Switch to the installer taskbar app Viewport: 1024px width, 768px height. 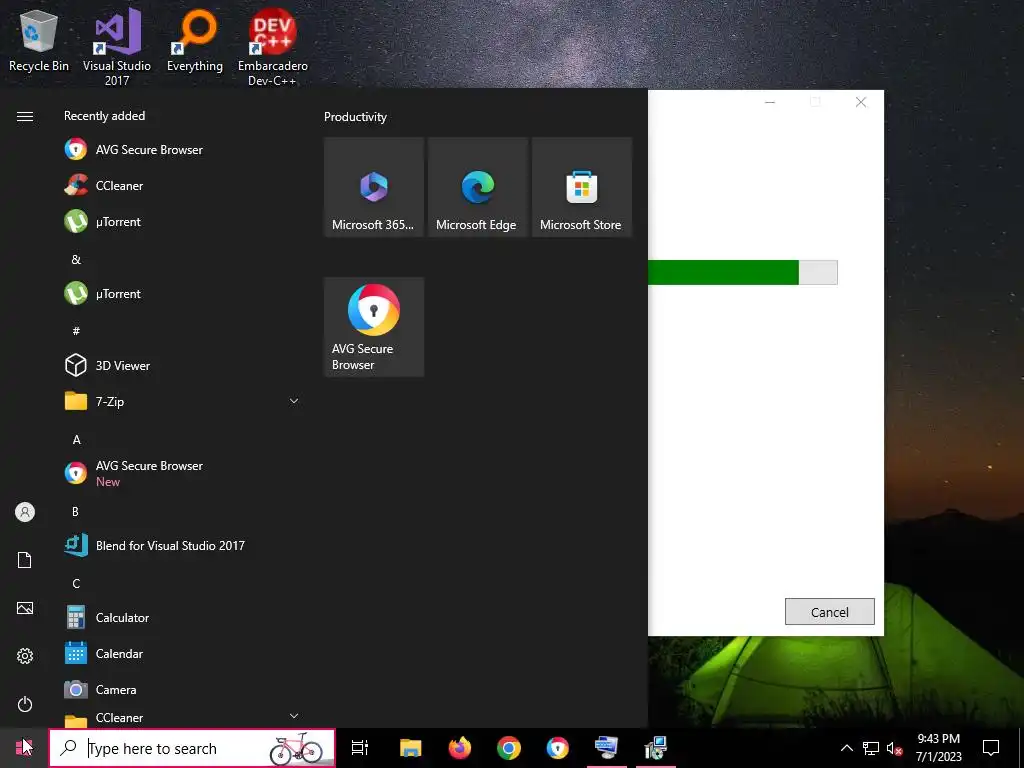click(x=656, y=748)
